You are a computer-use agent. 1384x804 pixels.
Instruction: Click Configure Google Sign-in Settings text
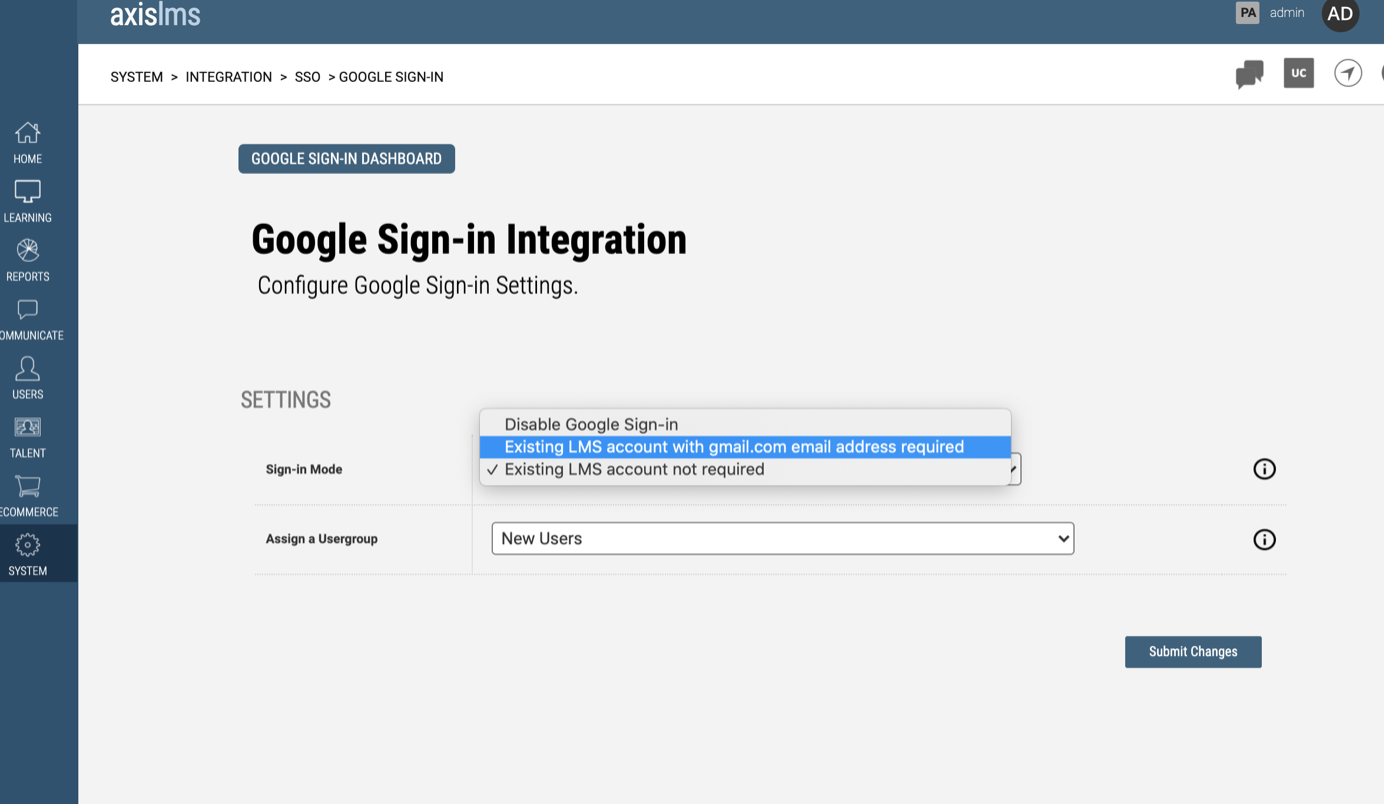click(418, 286)
